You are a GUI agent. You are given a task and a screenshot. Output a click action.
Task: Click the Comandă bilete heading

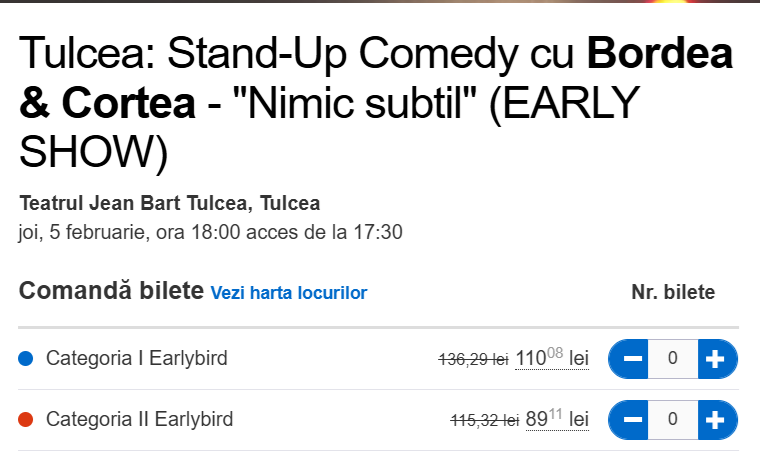[x=111, y=292]
